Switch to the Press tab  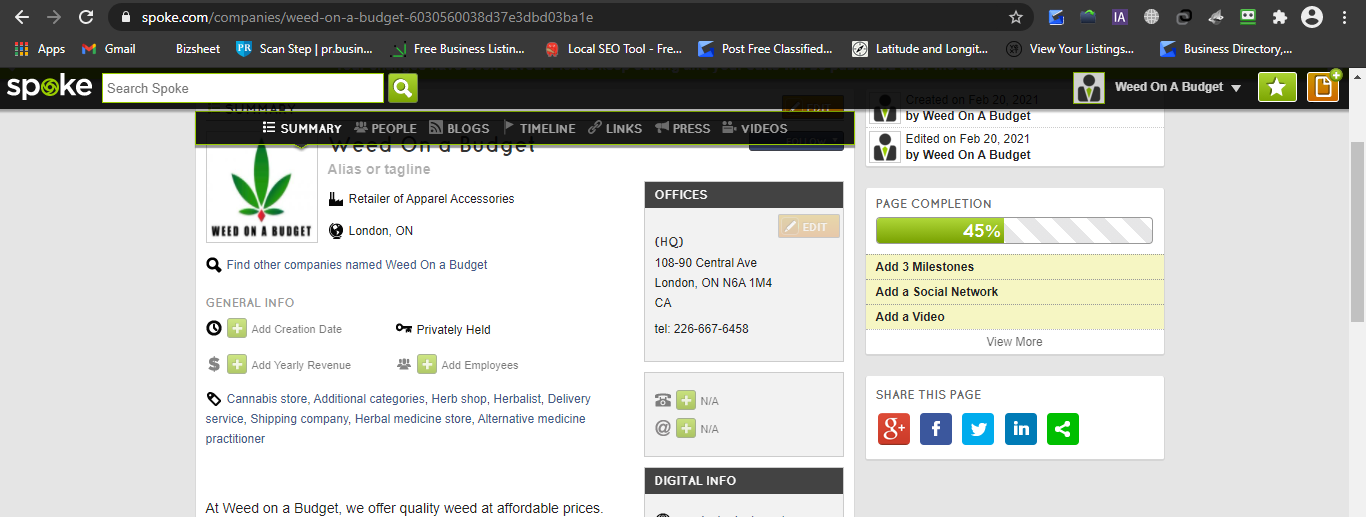(x=682, y=128)
